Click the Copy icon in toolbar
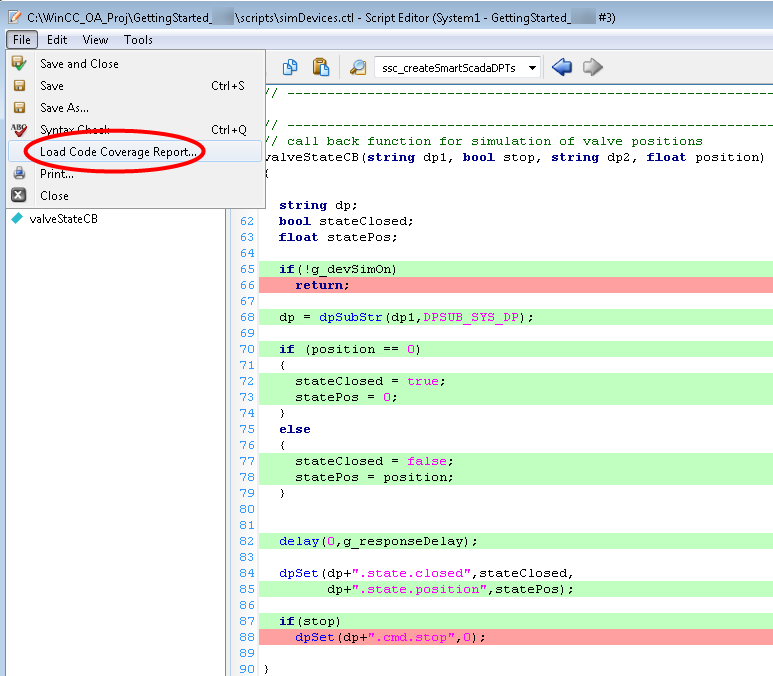The width and height of the screenshot is (773, 676). point(290,67)
